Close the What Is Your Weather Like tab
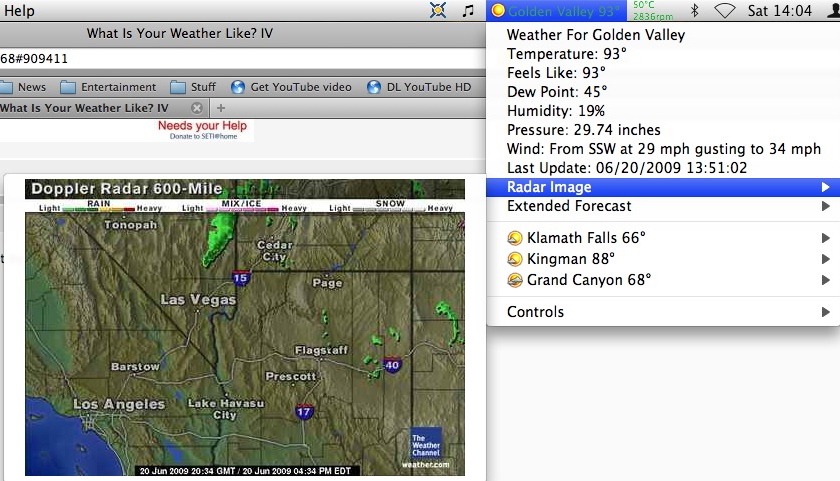This screenshot has height=481, width=840. pyautogui.click(x=196, y=108)
